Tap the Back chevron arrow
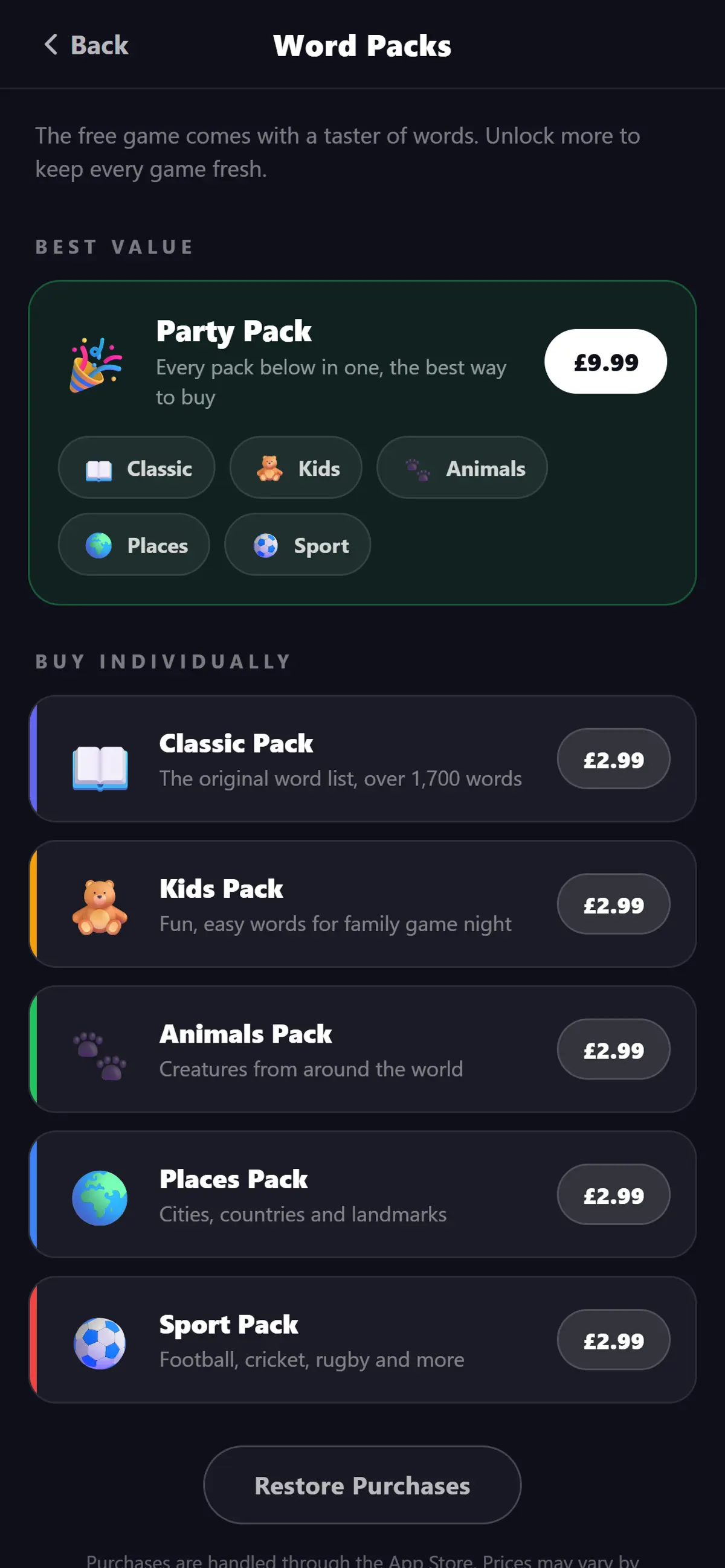The width and height of the screenshot is (725, 1568). point(51,45)
